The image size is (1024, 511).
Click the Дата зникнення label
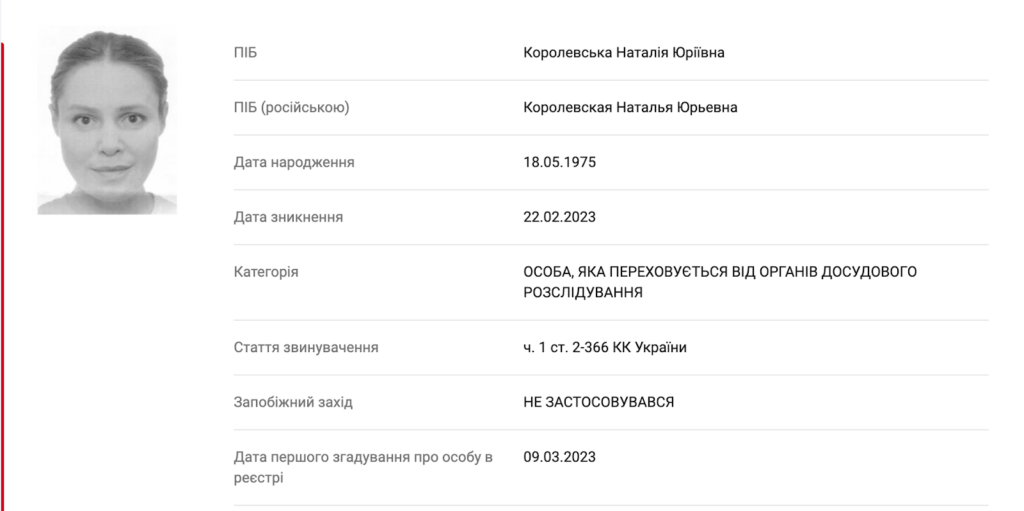(x=288, y=217)
